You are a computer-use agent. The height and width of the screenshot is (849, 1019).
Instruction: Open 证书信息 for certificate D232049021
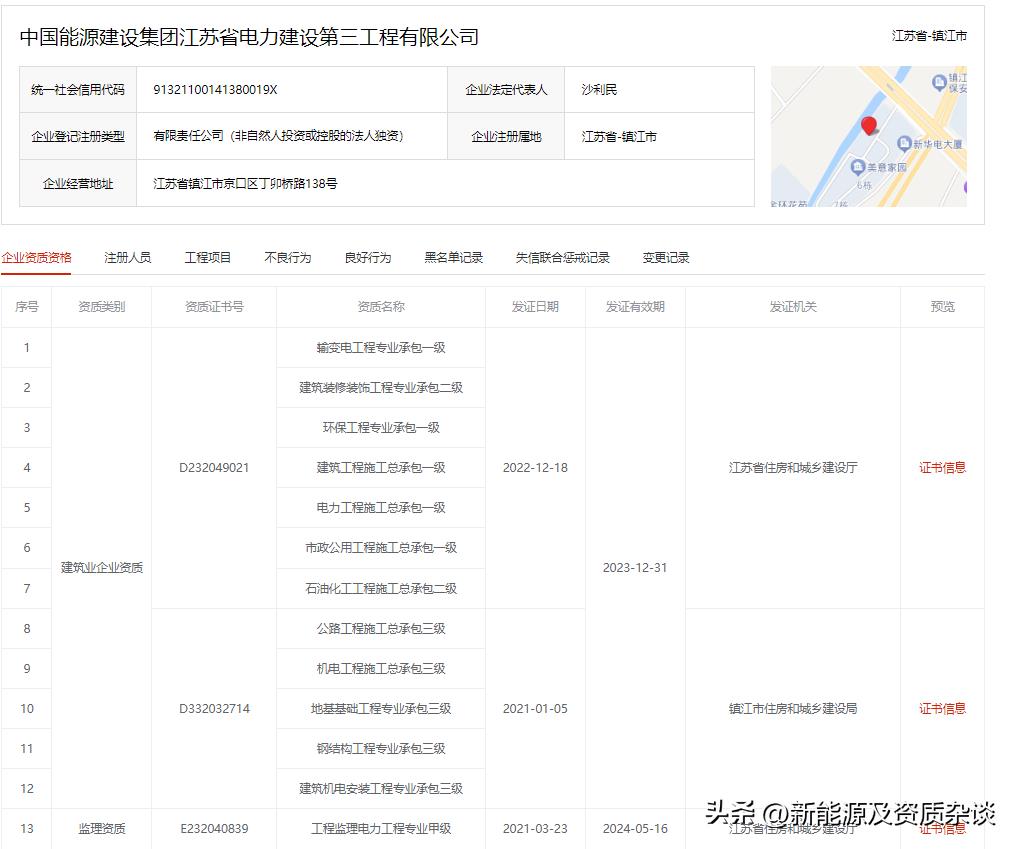tap(942, 467)
